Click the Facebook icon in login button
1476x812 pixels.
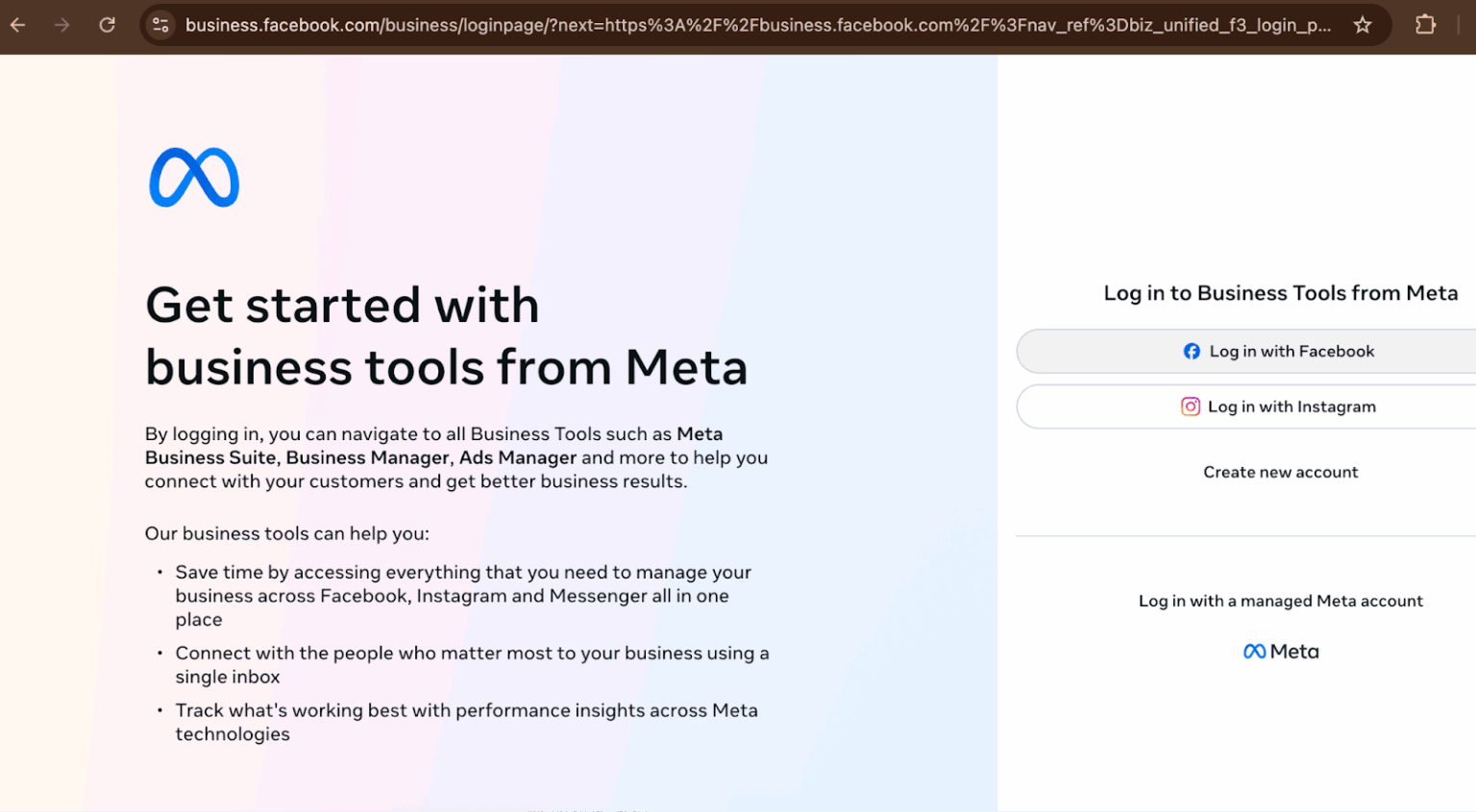(x=1192, y=352)
